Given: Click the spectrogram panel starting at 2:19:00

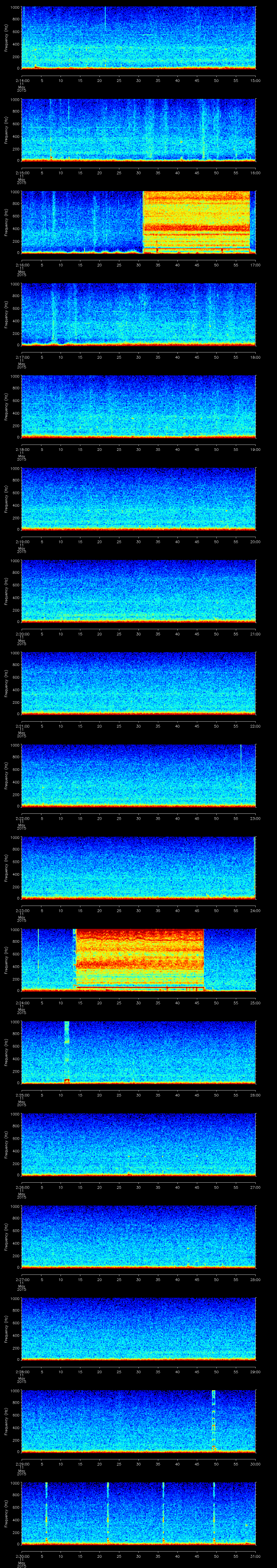Looking at the screenshot, I should pos(139,499).
